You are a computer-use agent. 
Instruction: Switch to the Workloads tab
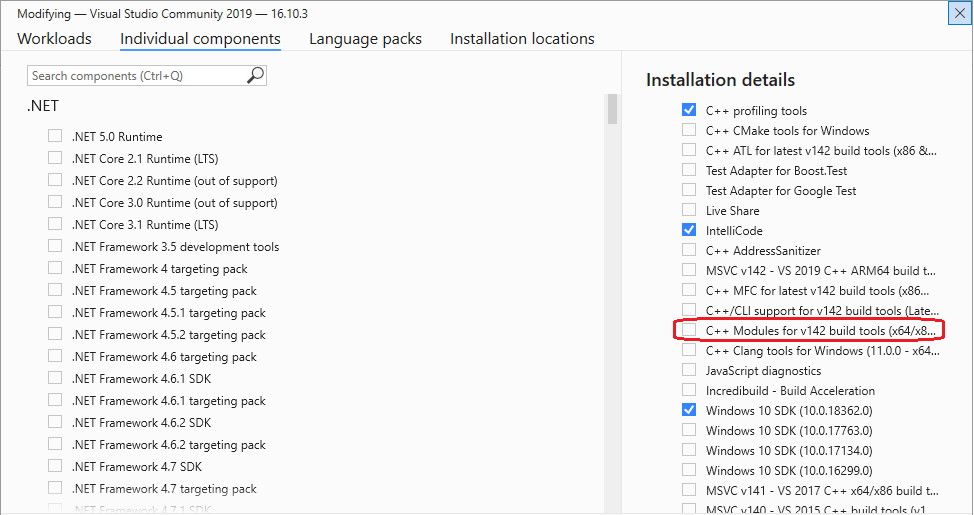click(54, 39)
